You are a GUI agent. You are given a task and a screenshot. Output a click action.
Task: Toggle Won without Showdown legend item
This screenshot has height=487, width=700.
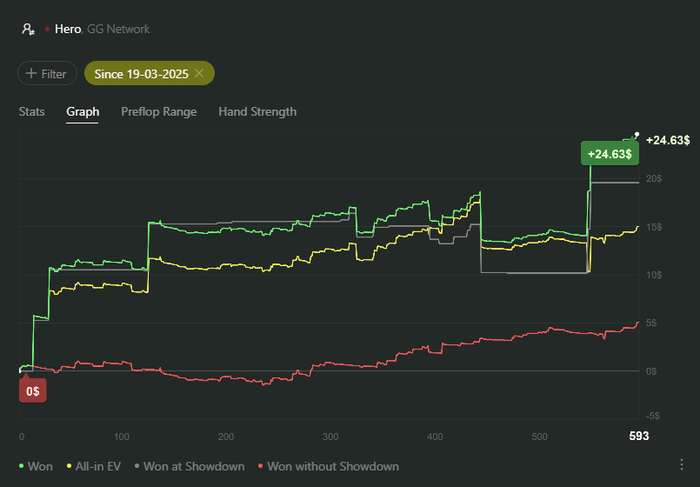[332, 466]
